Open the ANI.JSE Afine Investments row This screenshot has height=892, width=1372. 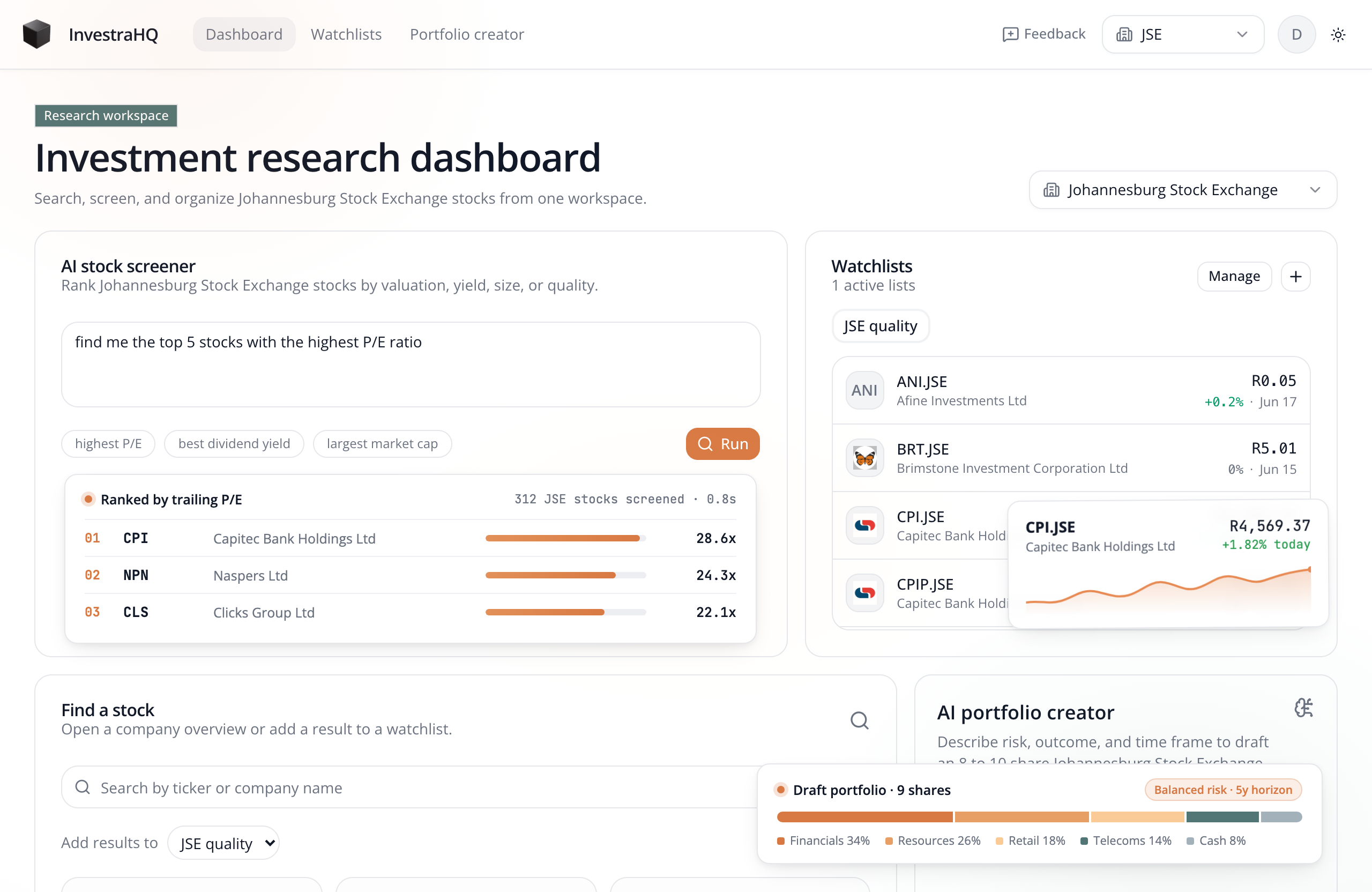click(x=1071, y=390)
